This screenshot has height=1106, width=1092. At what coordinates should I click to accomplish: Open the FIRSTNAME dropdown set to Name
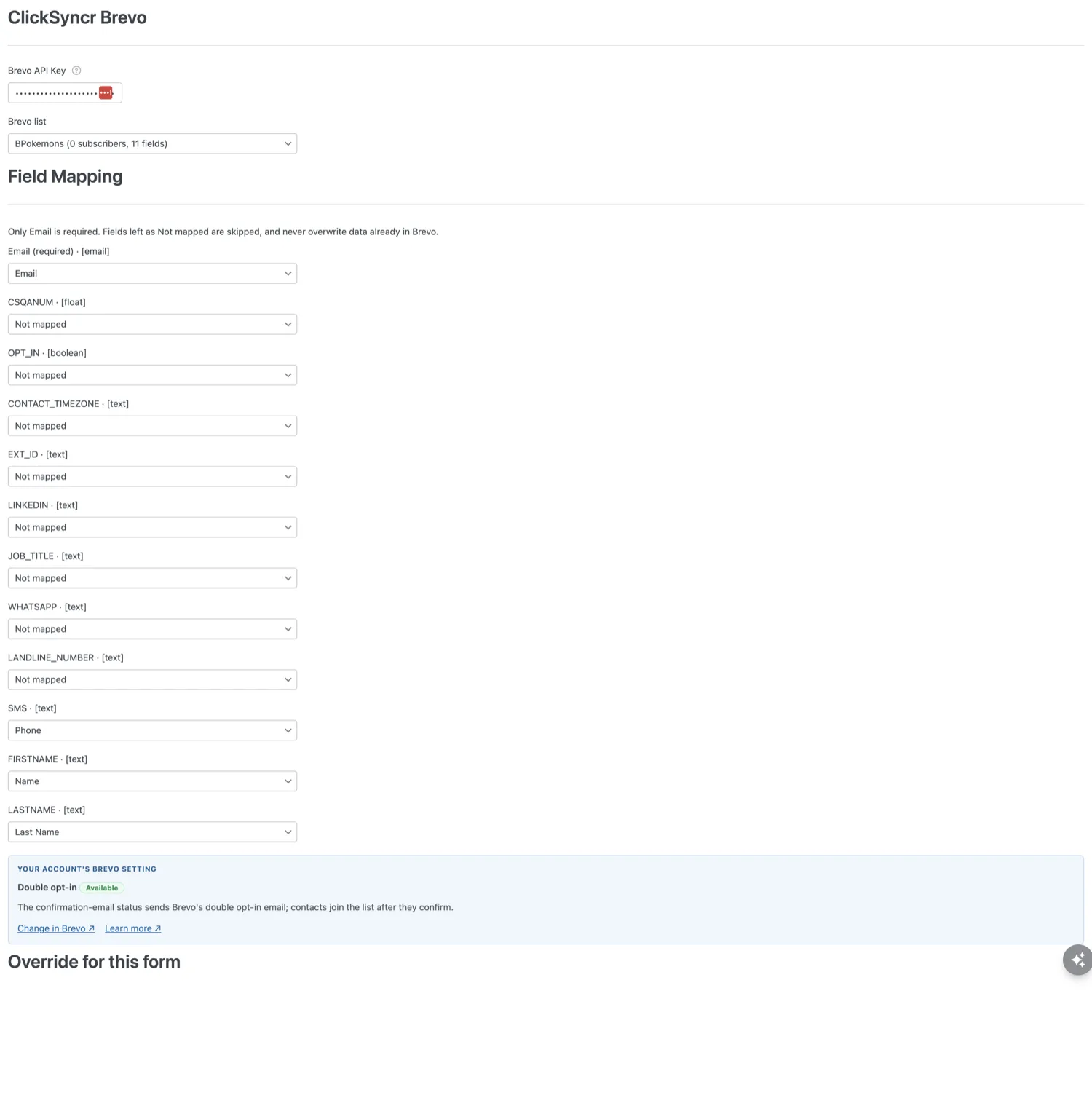click(x=152, y=781)
